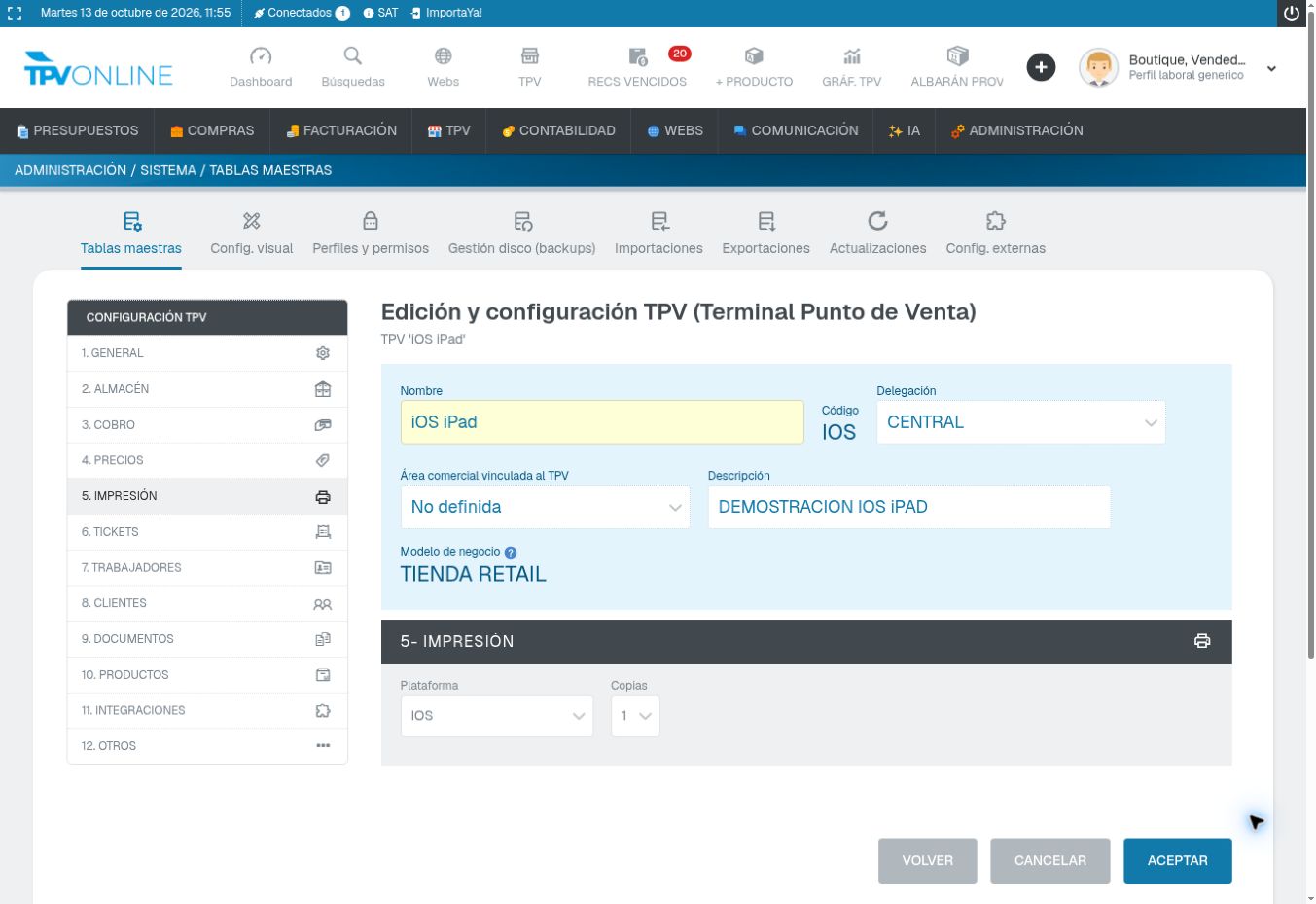Open the TPV store icon
1316x904 pixels.
point(530,56)
